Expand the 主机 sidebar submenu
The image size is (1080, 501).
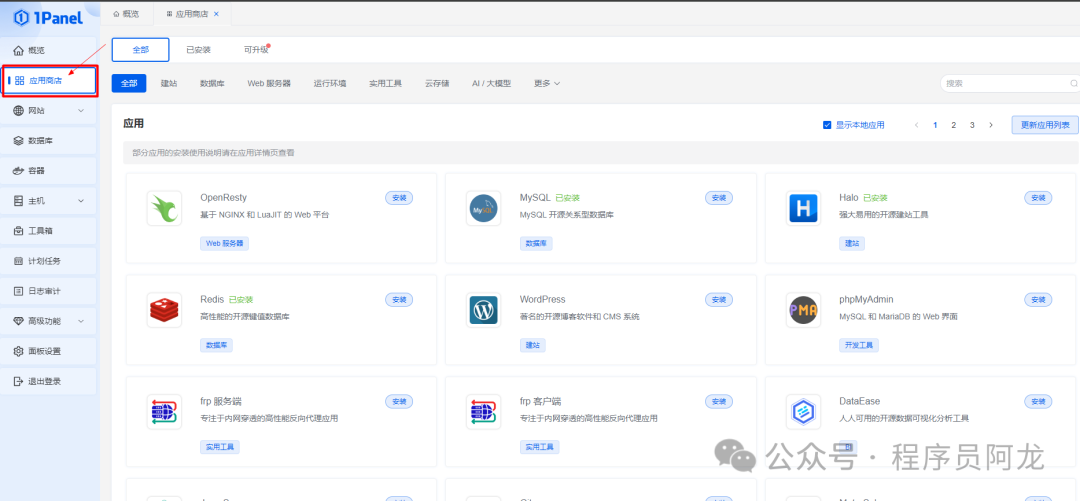49,200
